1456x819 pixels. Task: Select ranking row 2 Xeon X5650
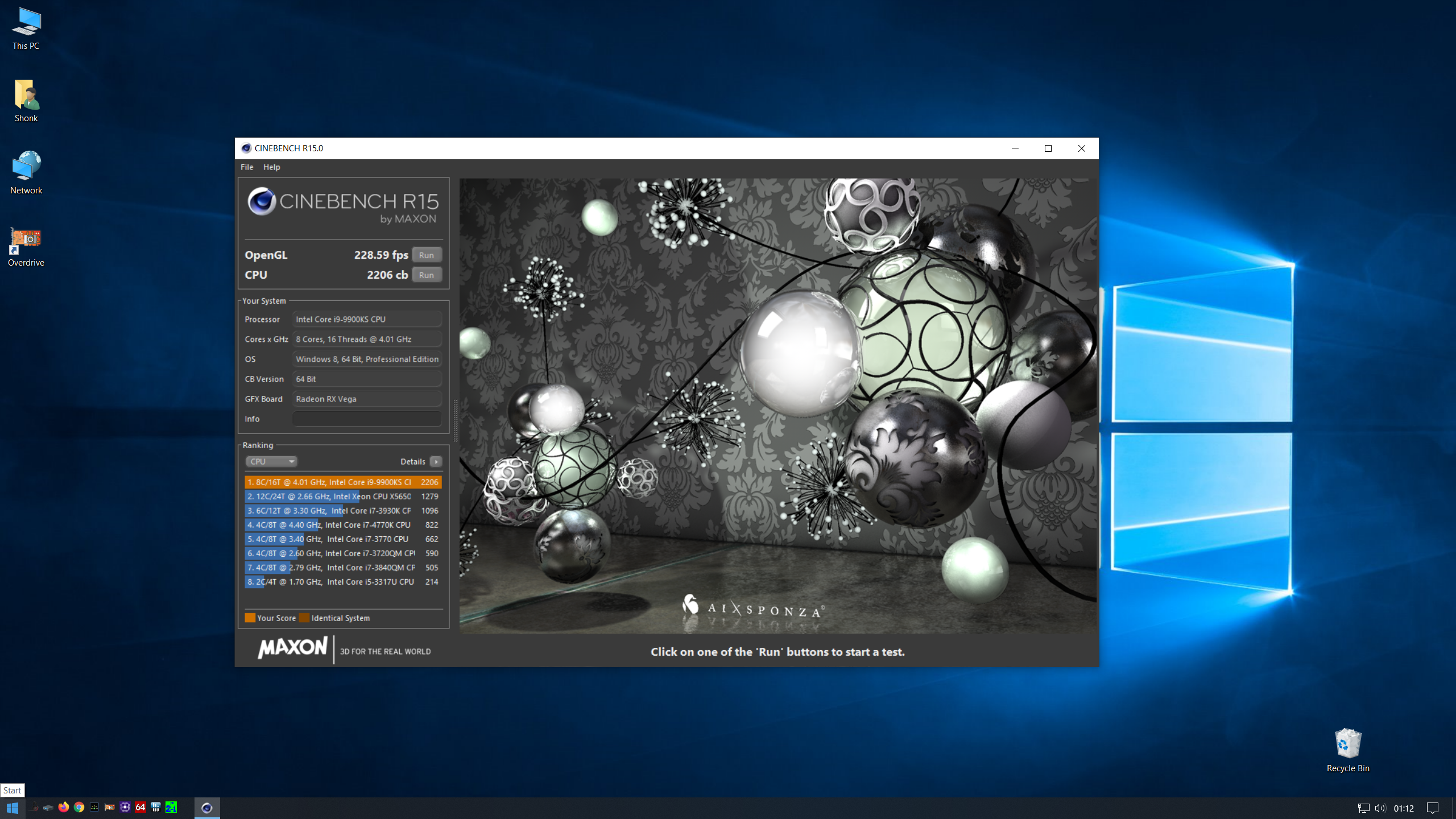343,496
